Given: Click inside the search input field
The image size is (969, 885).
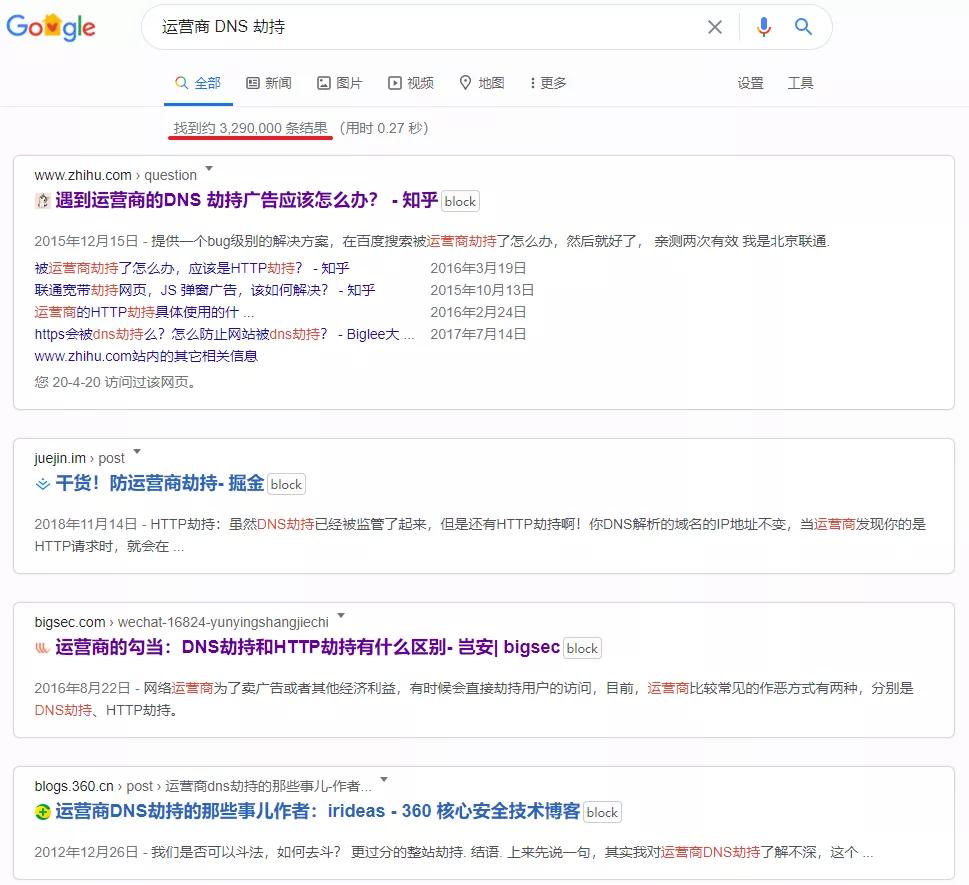Looking at the screenshot, I should (x=400, y=27).
